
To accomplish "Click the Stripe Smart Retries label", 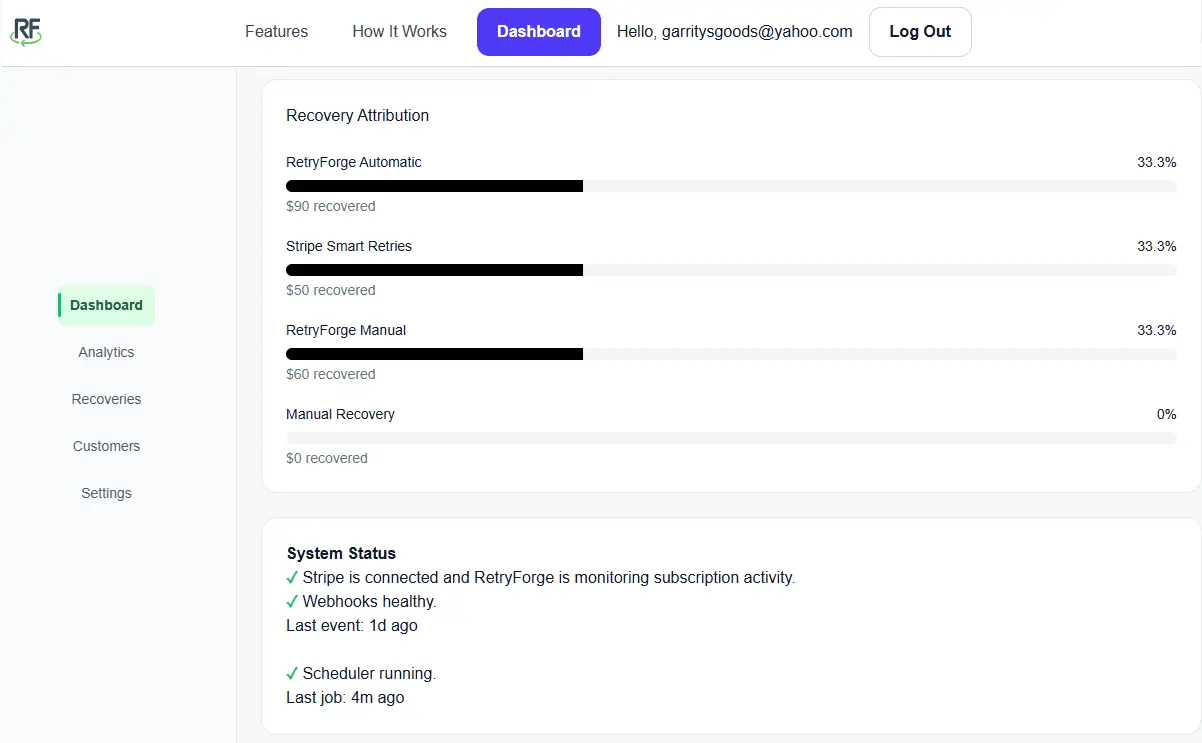I will 349,246.
